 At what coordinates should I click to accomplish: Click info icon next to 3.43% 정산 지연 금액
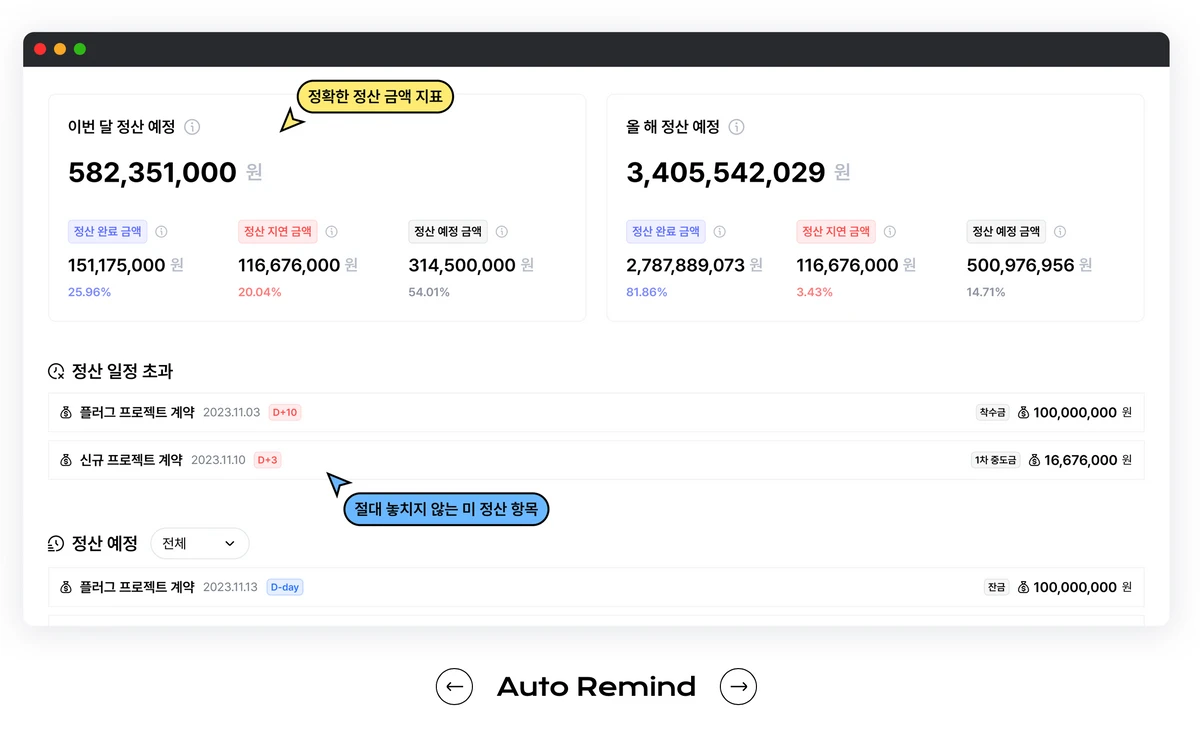click(x=889, y=231)
